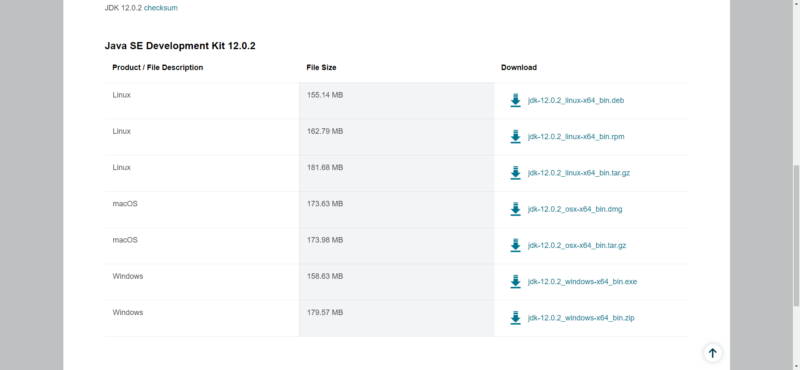Download jdk-12.0.2_linux-x64_bin.deb link
The height and width of the screenshot is (370, 800).
[576, 101]
